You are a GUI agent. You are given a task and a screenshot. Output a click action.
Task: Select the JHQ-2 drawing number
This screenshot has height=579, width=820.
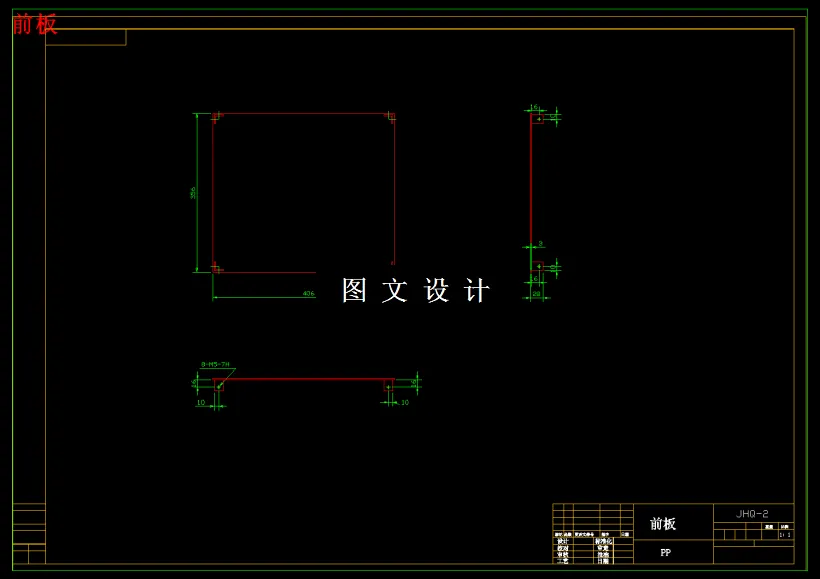pyautogui.click(x=752, y=514)
